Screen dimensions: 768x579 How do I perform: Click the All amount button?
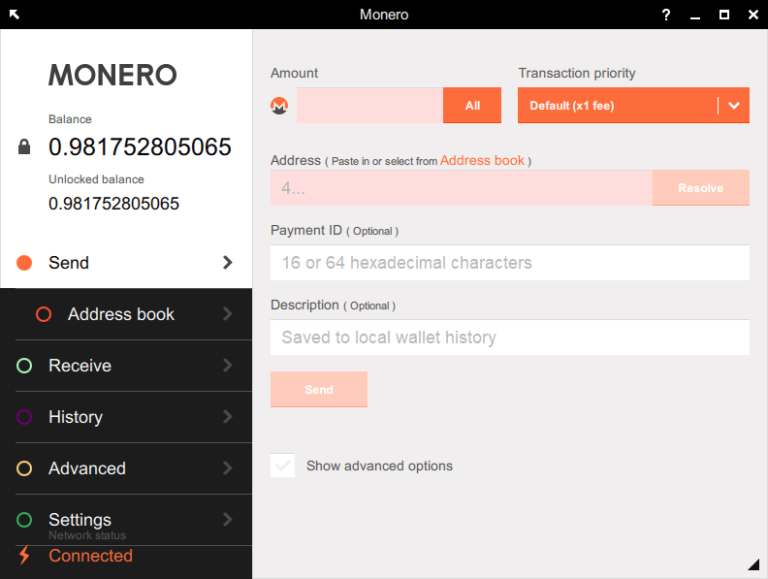[472, 105]
